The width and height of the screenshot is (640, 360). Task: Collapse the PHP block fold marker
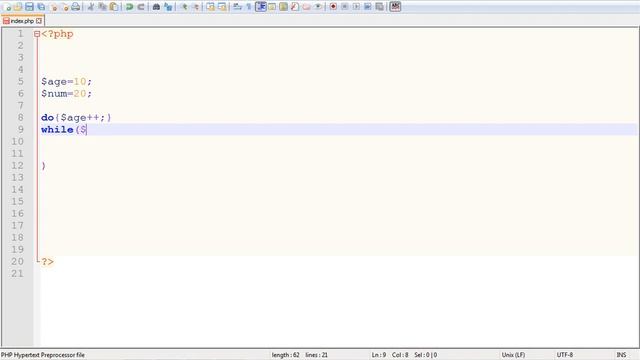37,34
